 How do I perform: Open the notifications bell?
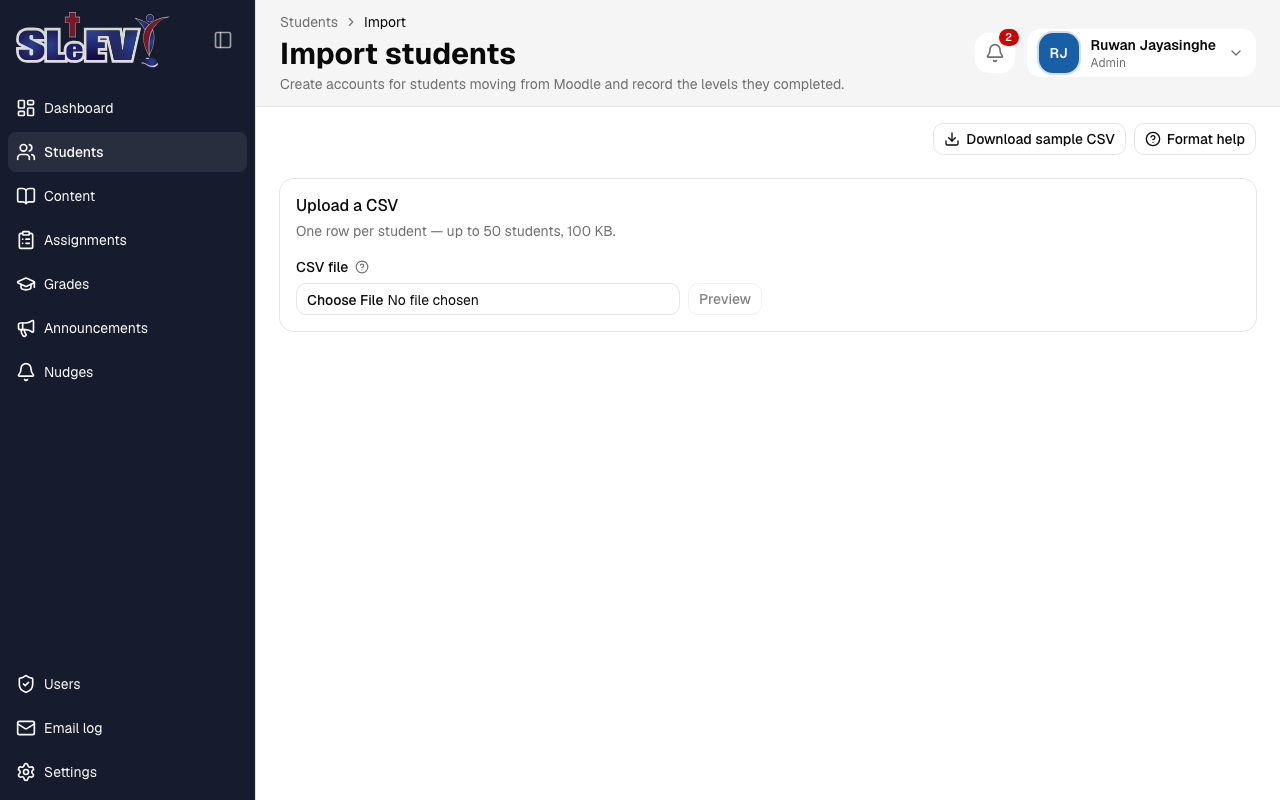click(995, 53)
